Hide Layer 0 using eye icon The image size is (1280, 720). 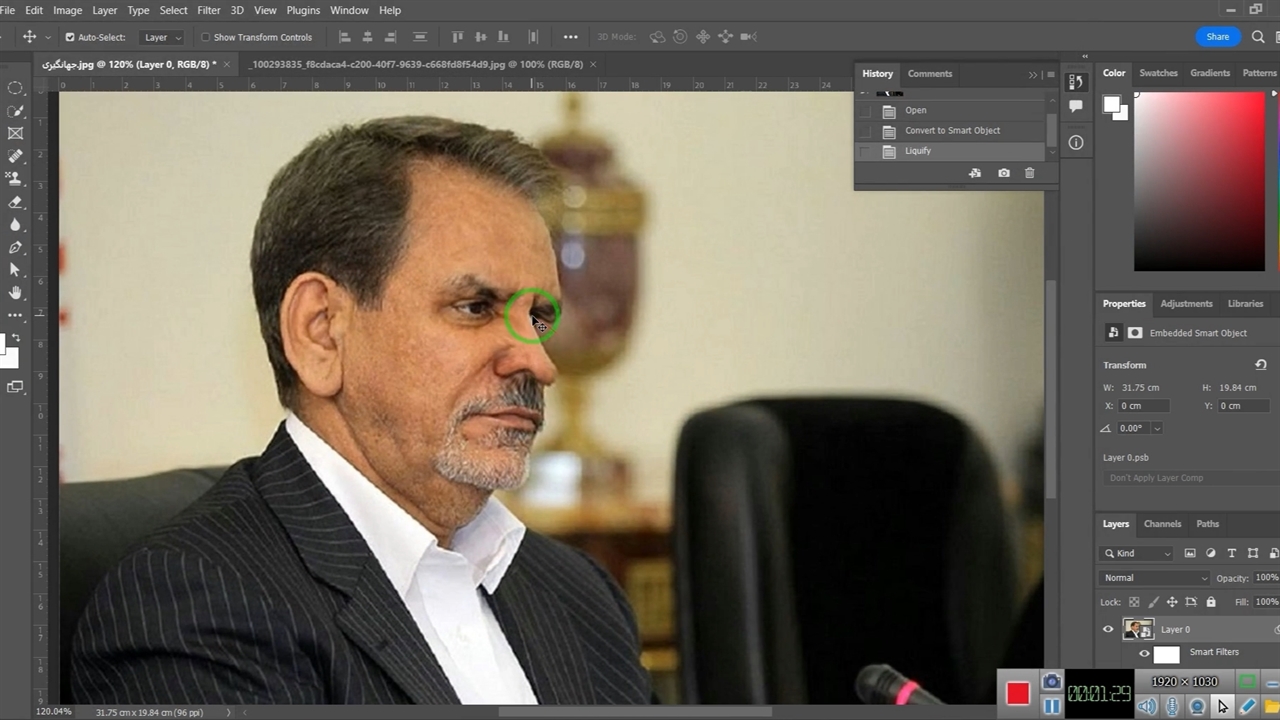(1108, 629)
